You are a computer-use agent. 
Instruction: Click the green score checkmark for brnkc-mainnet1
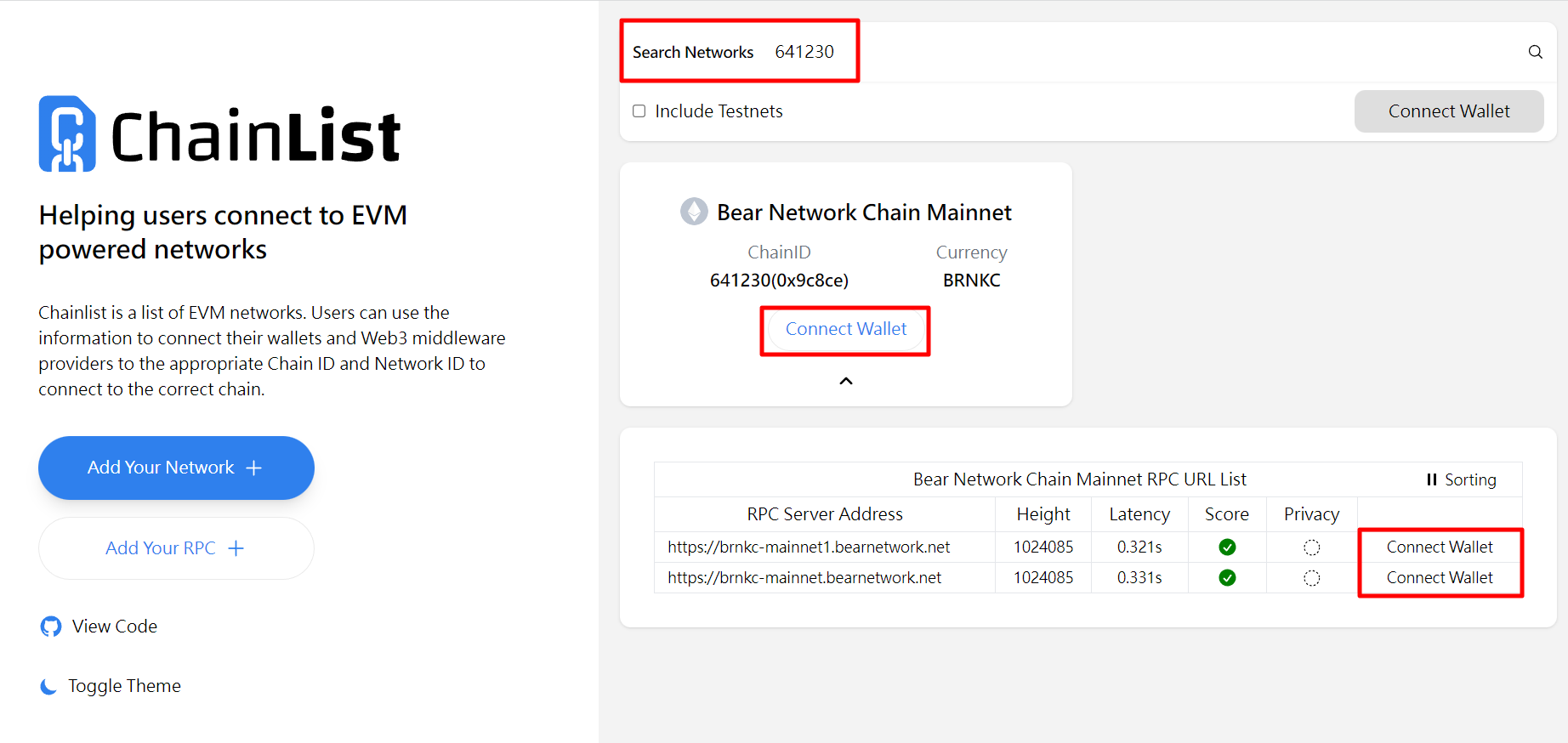[1226, 547]
